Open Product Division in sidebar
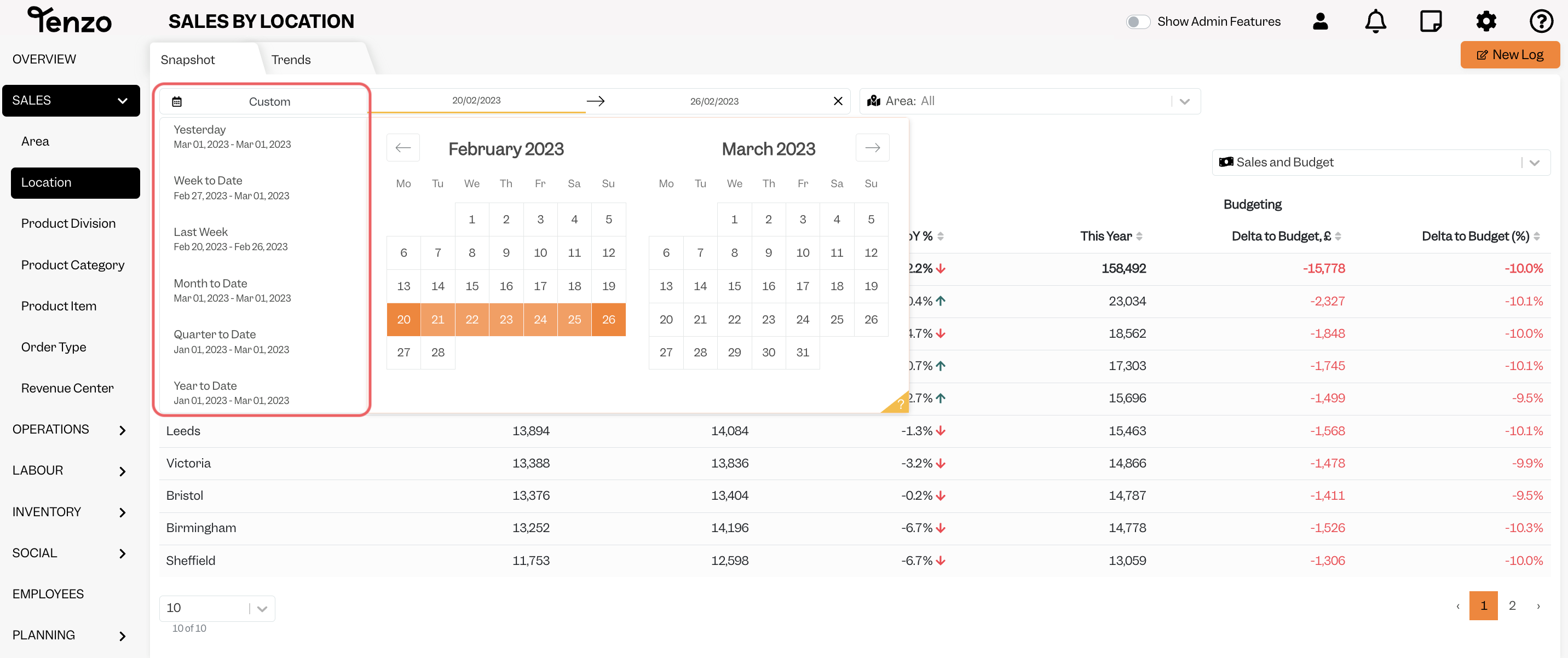 [x=68, y=223]
